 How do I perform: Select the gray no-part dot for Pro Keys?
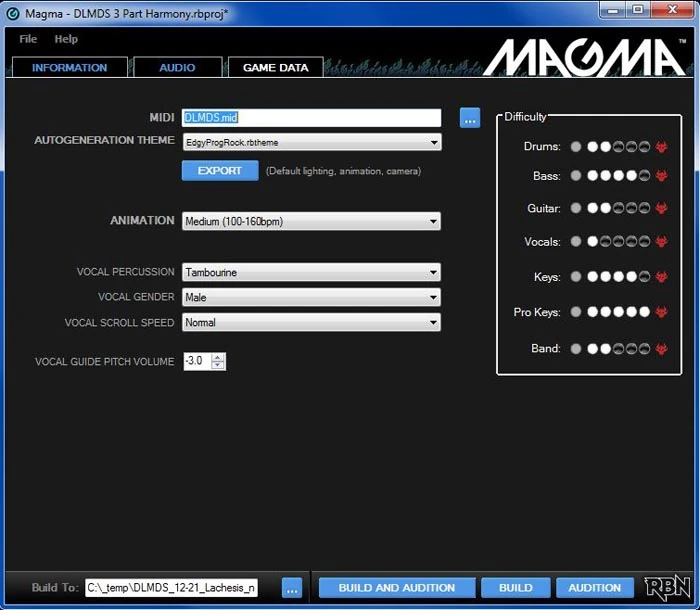[576, 312]
